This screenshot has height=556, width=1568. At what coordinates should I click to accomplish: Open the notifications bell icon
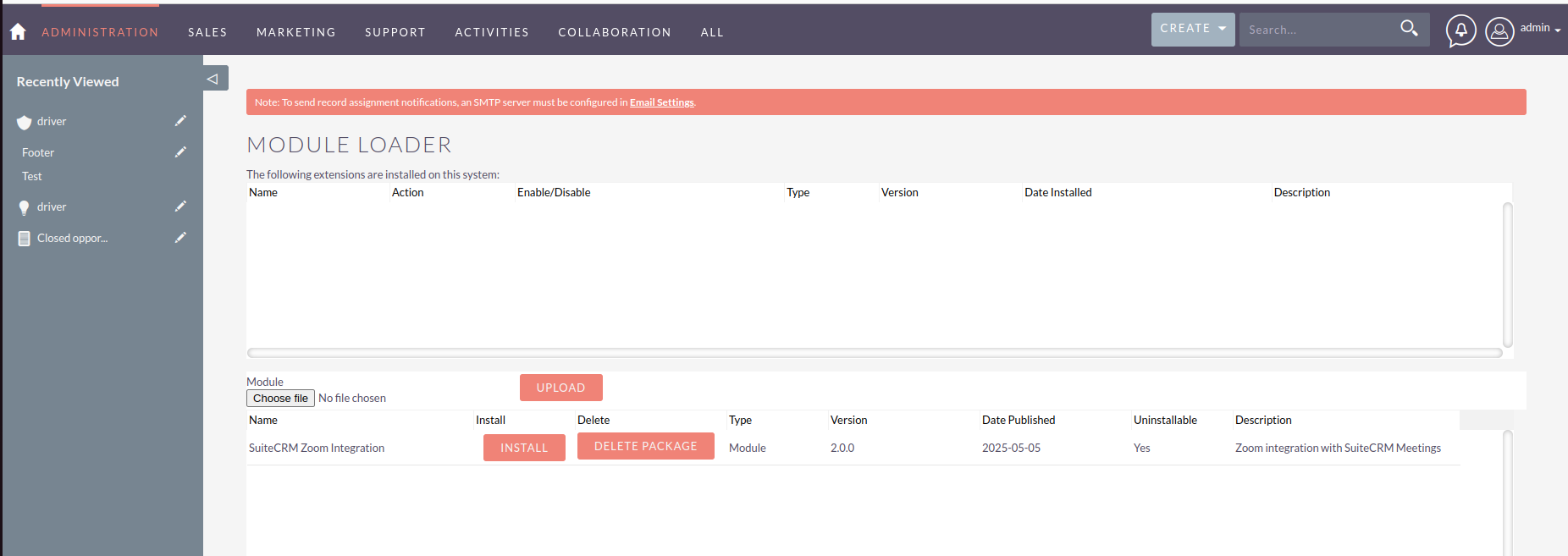[x=1460, y=30]
